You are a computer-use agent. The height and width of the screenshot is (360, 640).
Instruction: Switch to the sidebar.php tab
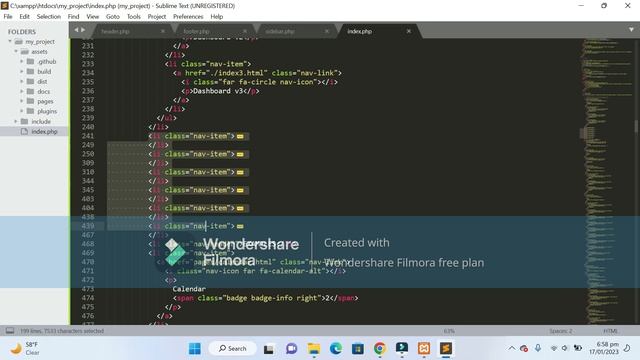pyautogui.click(x=280, y=31)
